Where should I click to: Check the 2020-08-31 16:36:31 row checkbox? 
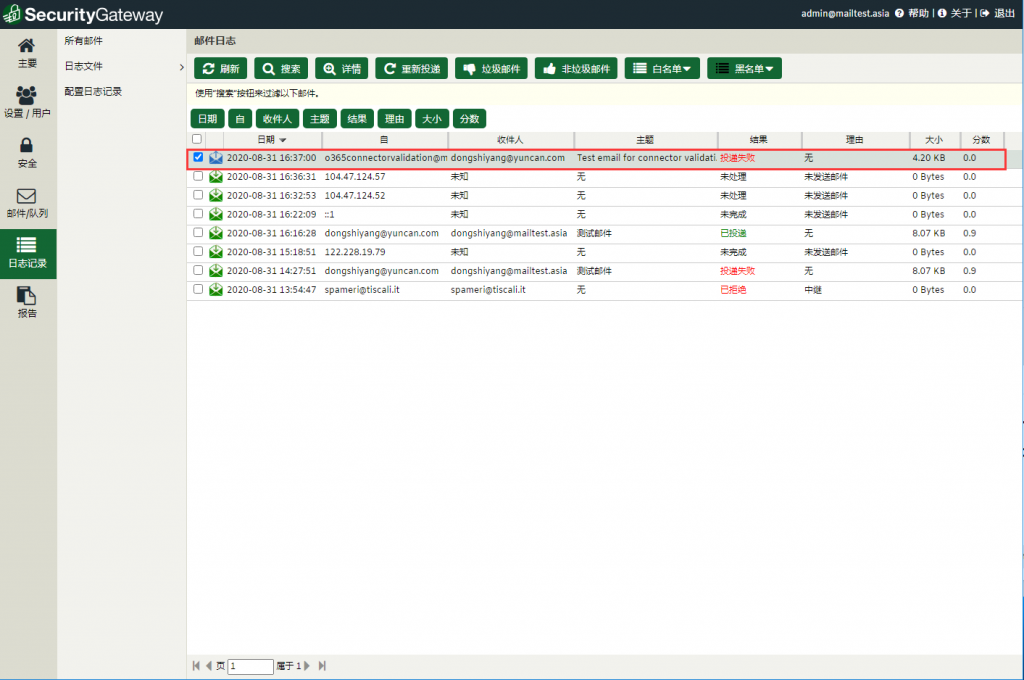coord(198,176)
